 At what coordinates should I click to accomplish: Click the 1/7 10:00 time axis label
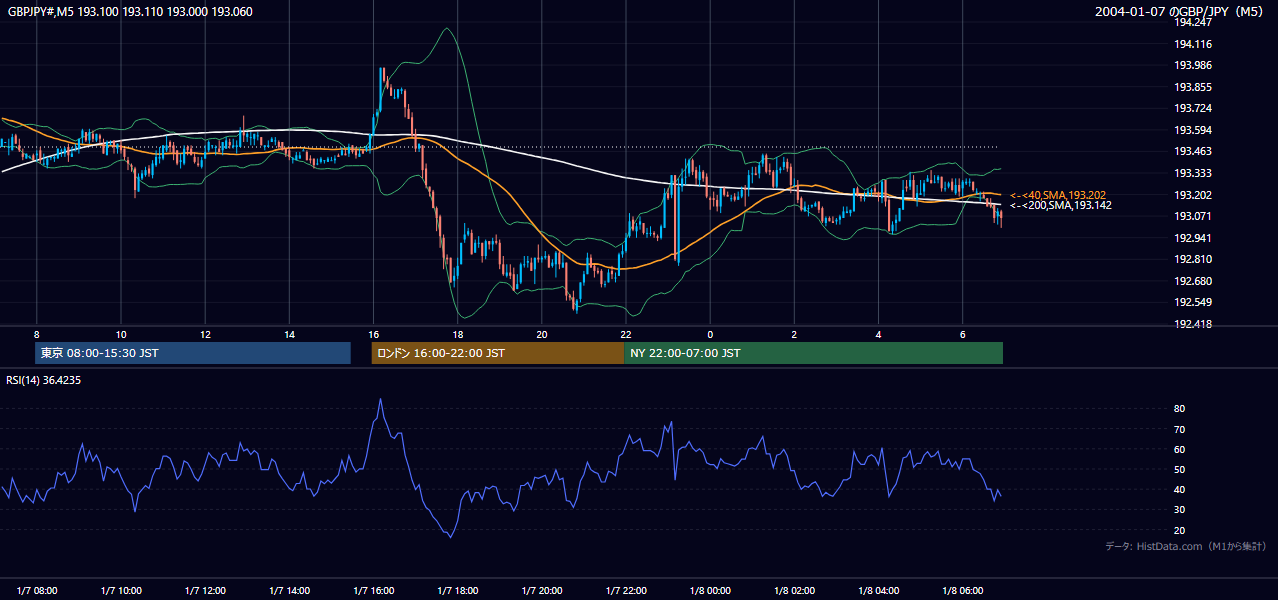coord(121,590)
